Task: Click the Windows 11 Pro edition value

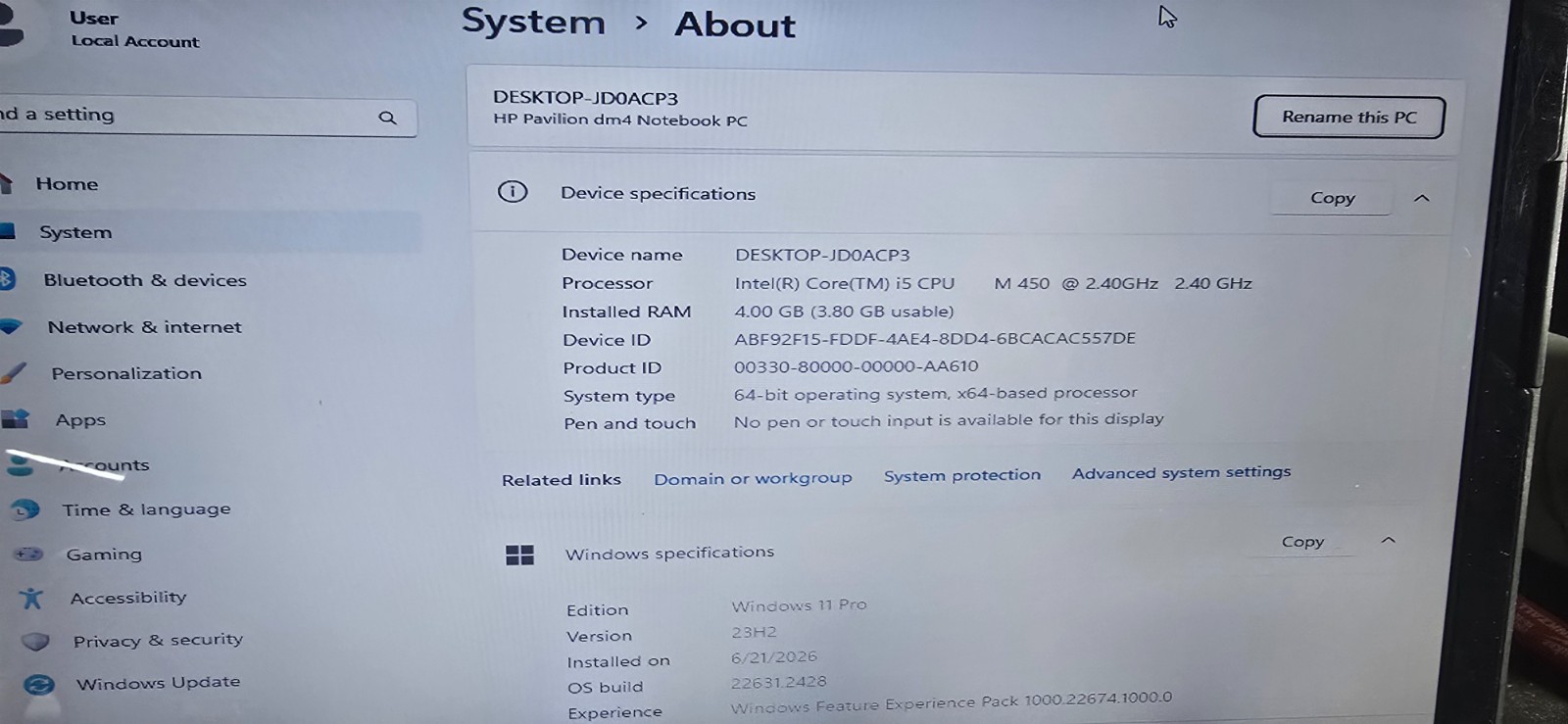Action: [799, 605]
